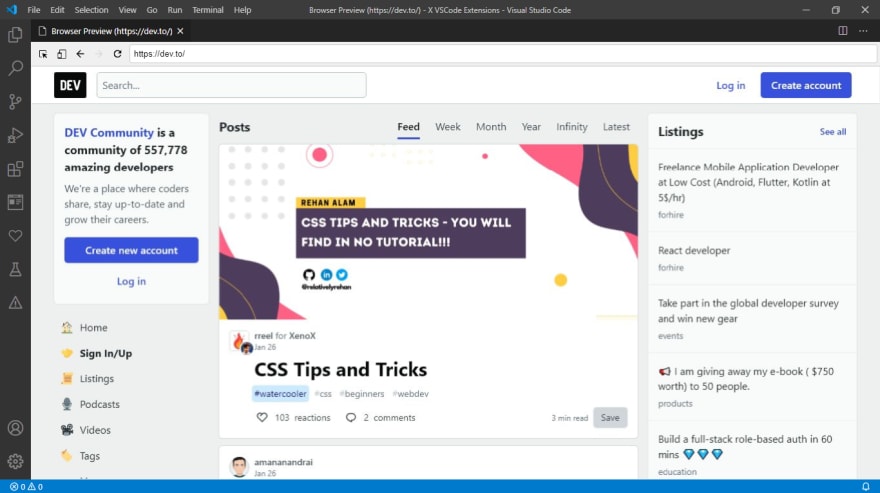880x493 pixels.
Task: Click the heart icon in activity bar
Action: pyautogui.click(x=15, y=236)
